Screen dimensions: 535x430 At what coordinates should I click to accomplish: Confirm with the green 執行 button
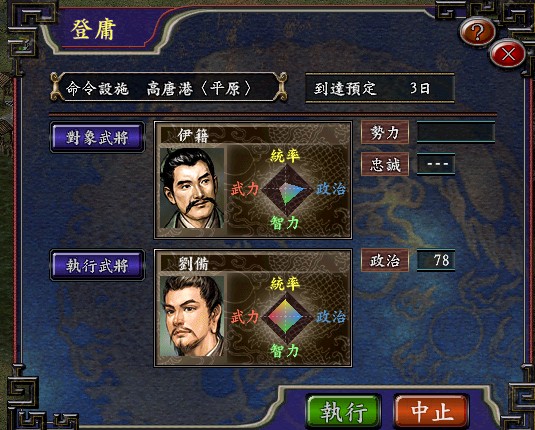pyautogui.click(x=343, y=412)
